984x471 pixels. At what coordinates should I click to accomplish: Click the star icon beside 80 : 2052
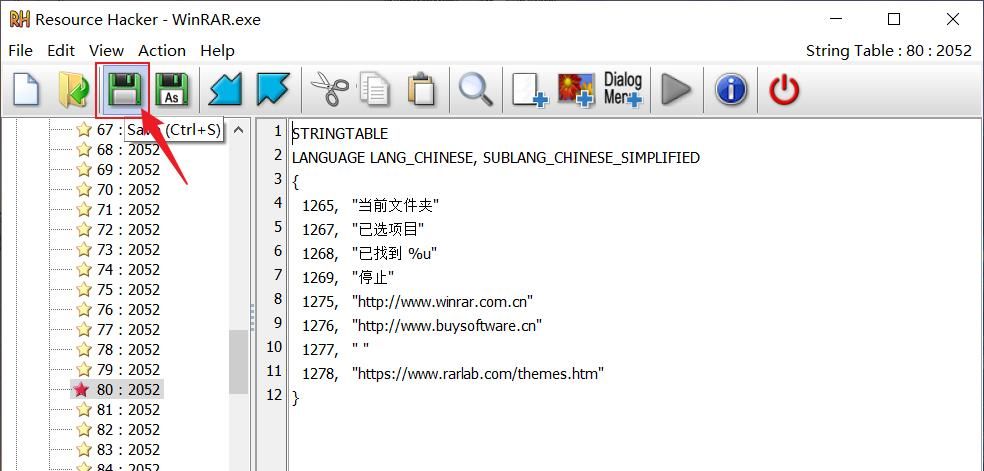click(x=82, y=389)
